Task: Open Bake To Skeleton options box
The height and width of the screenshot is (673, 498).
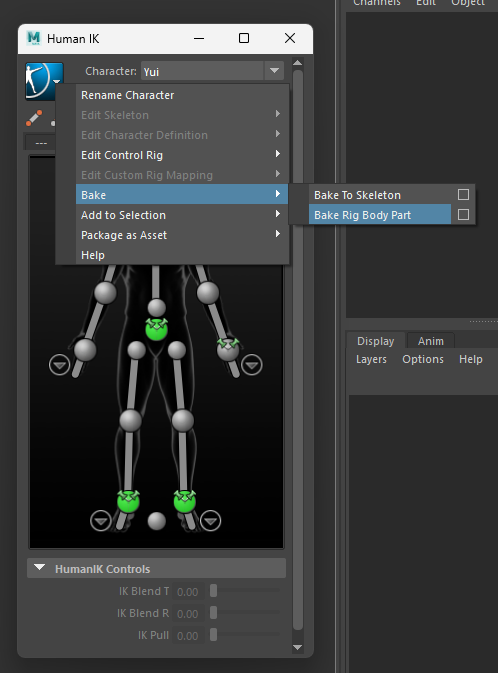Action: point(463,194)
